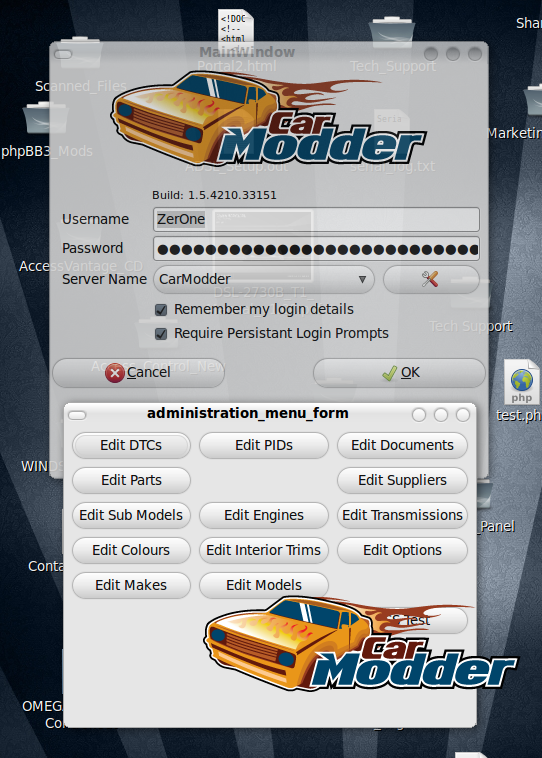Screen dimensions: 542x758
Task: Click the Password input field
Action: coord(316,249)
